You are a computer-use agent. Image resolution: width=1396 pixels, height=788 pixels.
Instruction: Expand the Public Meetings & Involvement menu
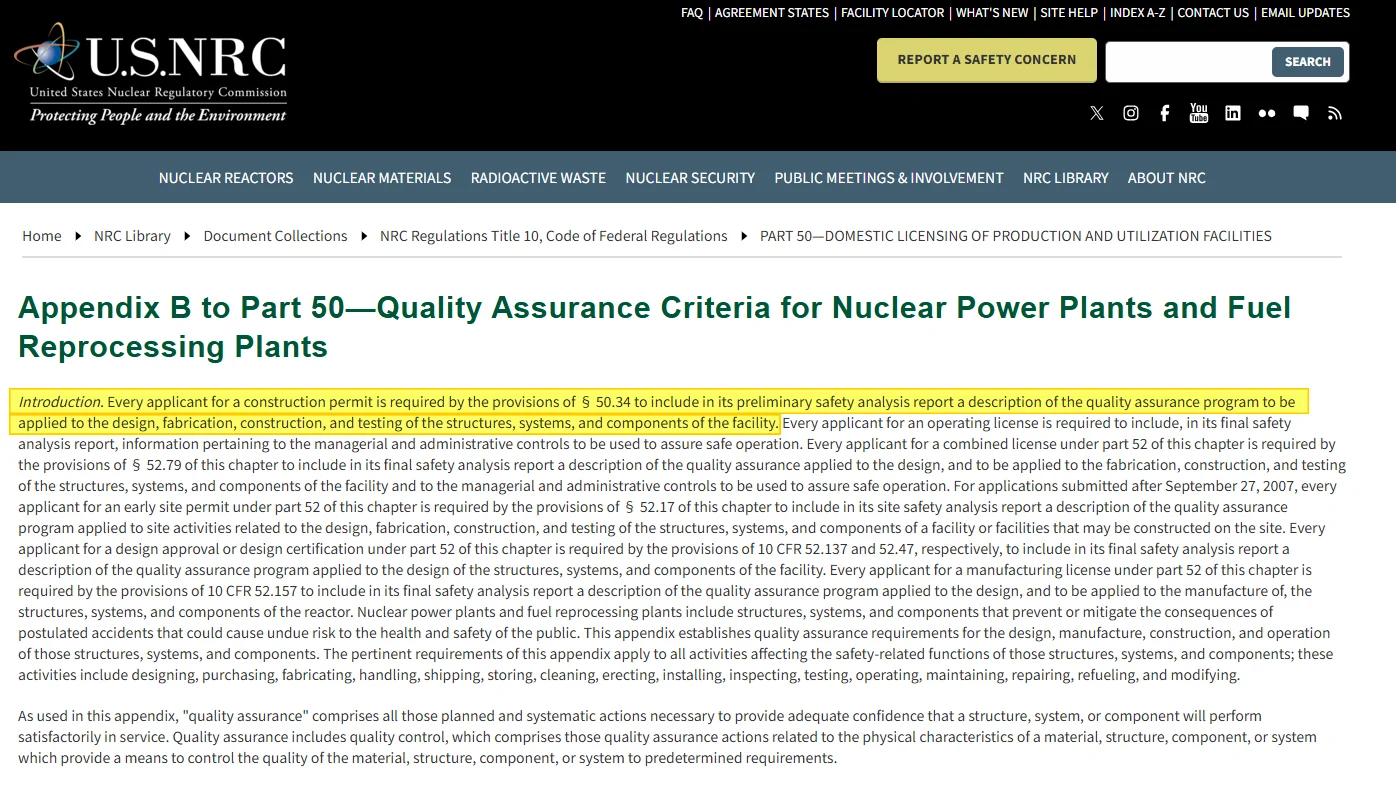click(x=888, y=178)
